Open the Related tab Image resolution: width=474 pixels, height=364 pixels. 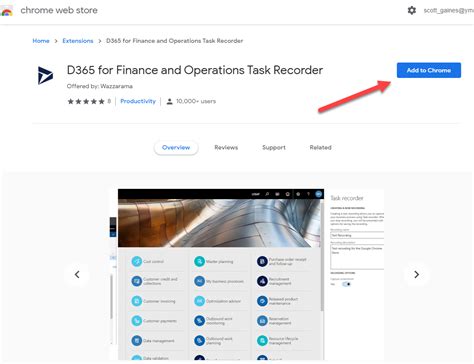click(x=320, y=147)
